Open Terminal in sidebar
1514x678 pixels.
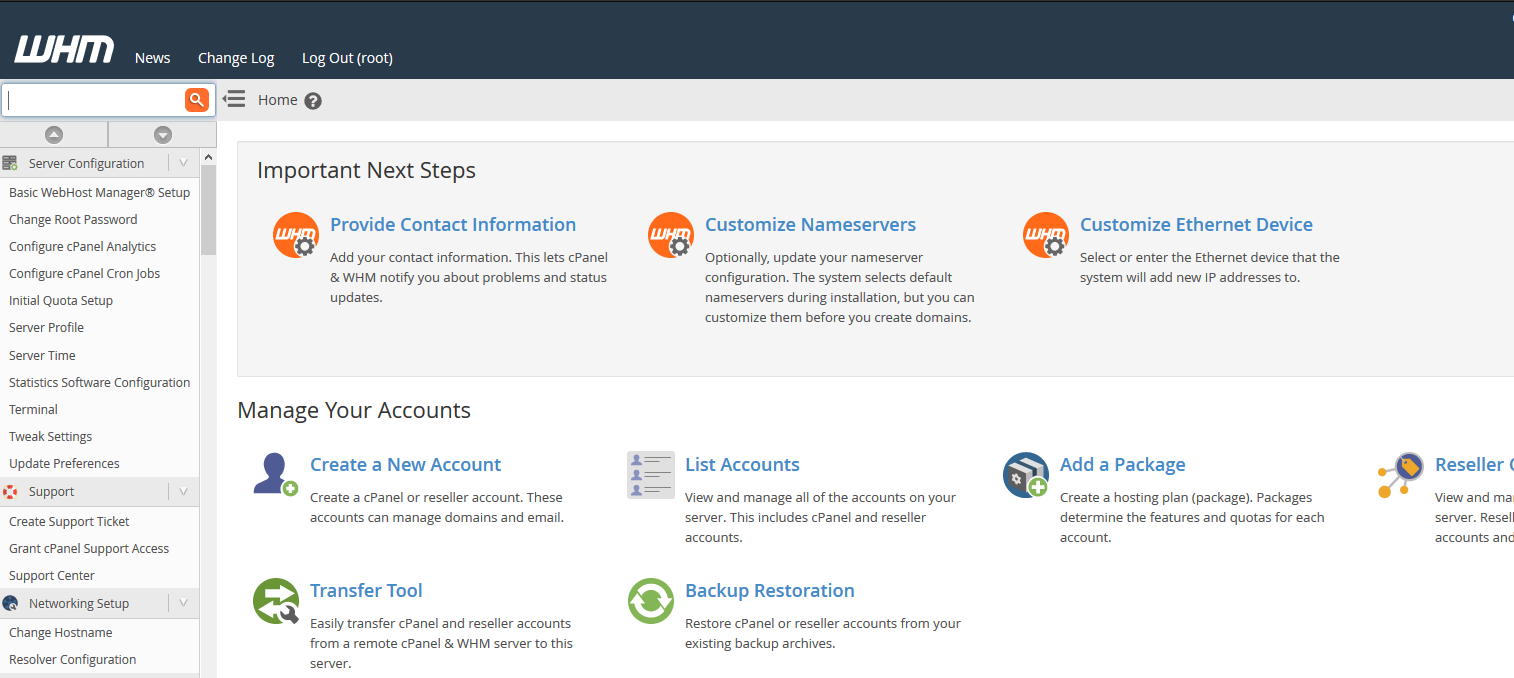33,409
